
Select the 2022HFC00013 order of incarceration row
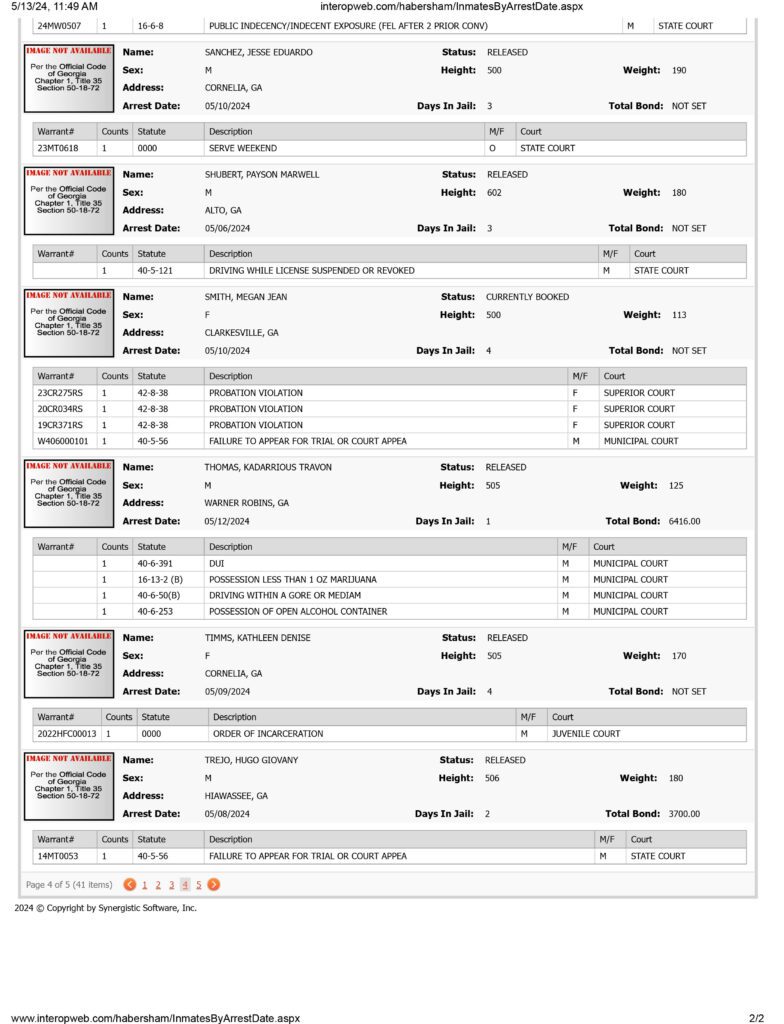(389, 733)
